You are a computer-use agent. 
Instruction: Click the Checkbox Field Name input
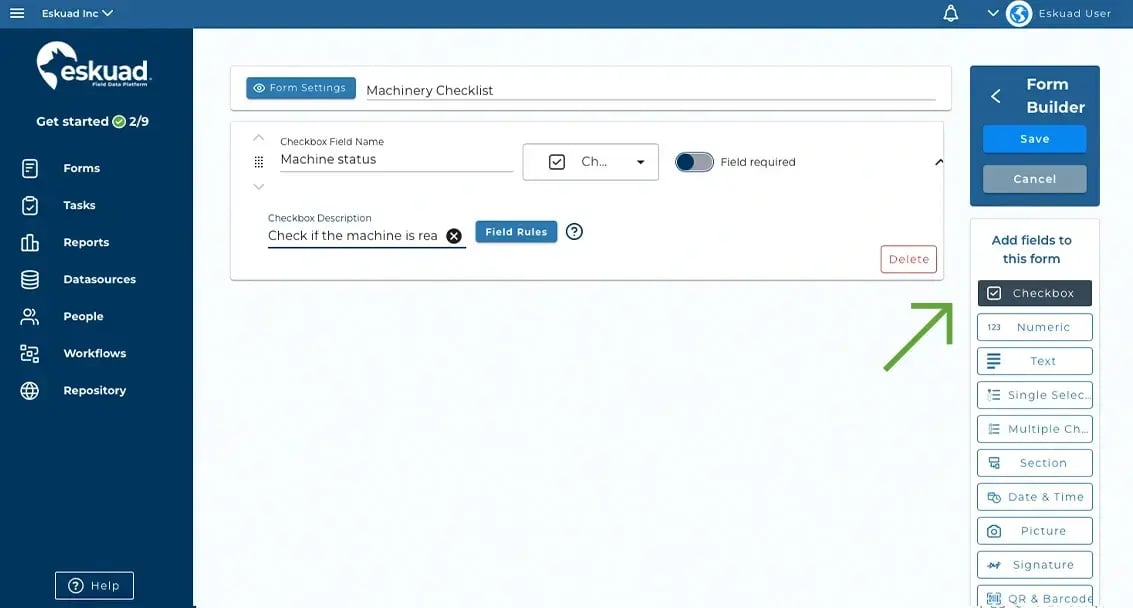click(x=396, y=160)
